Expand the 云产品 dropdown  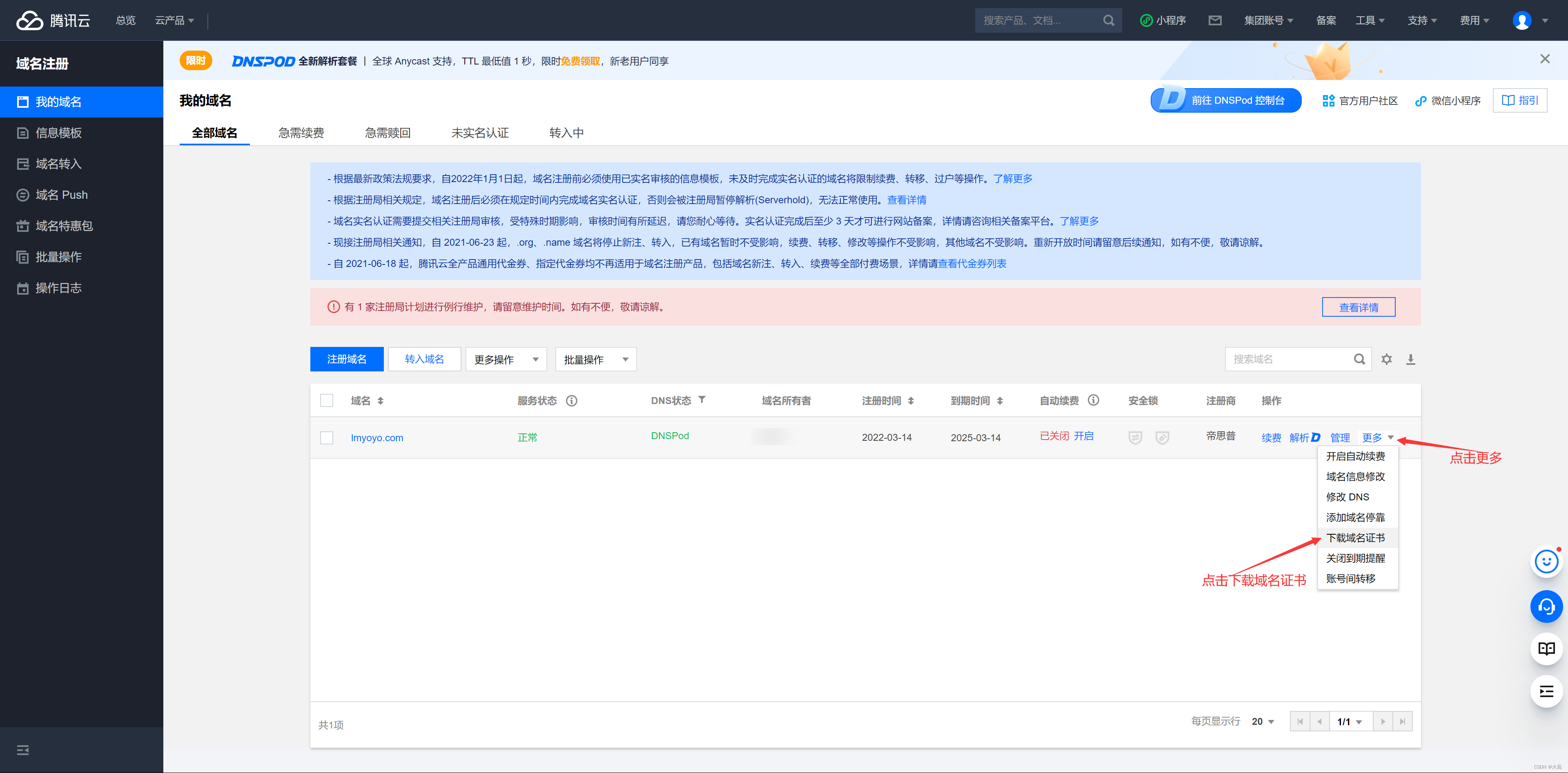point(174,20)
